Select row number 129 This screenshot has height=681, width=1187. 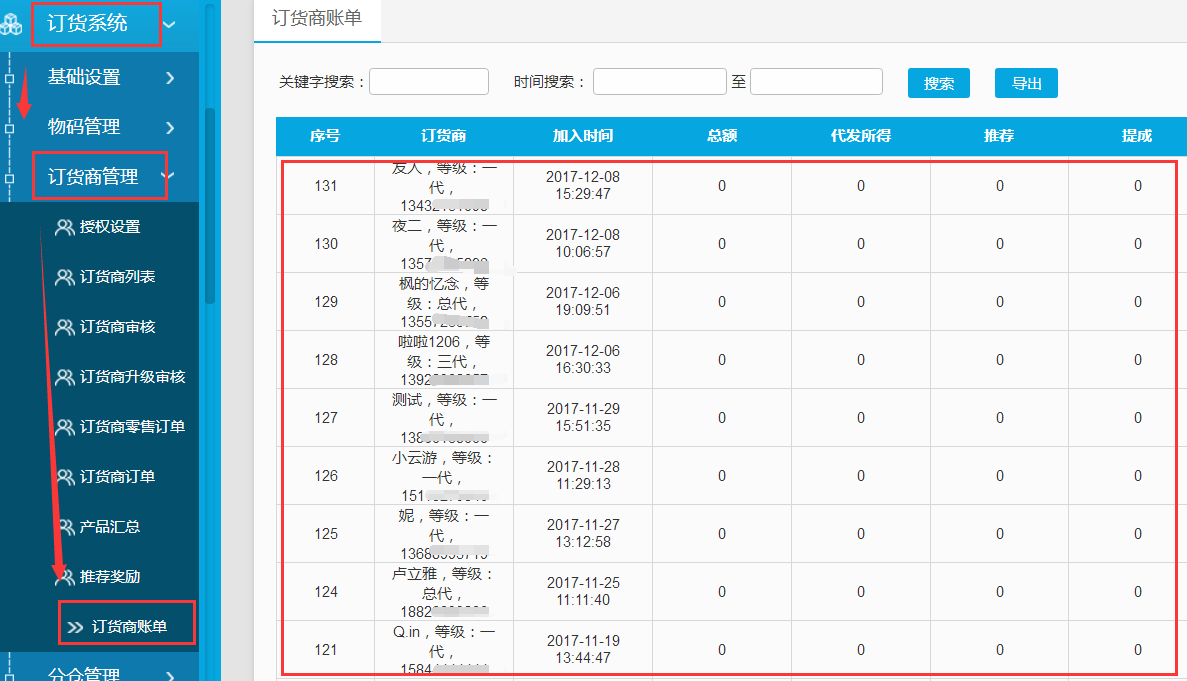point(326,302)
